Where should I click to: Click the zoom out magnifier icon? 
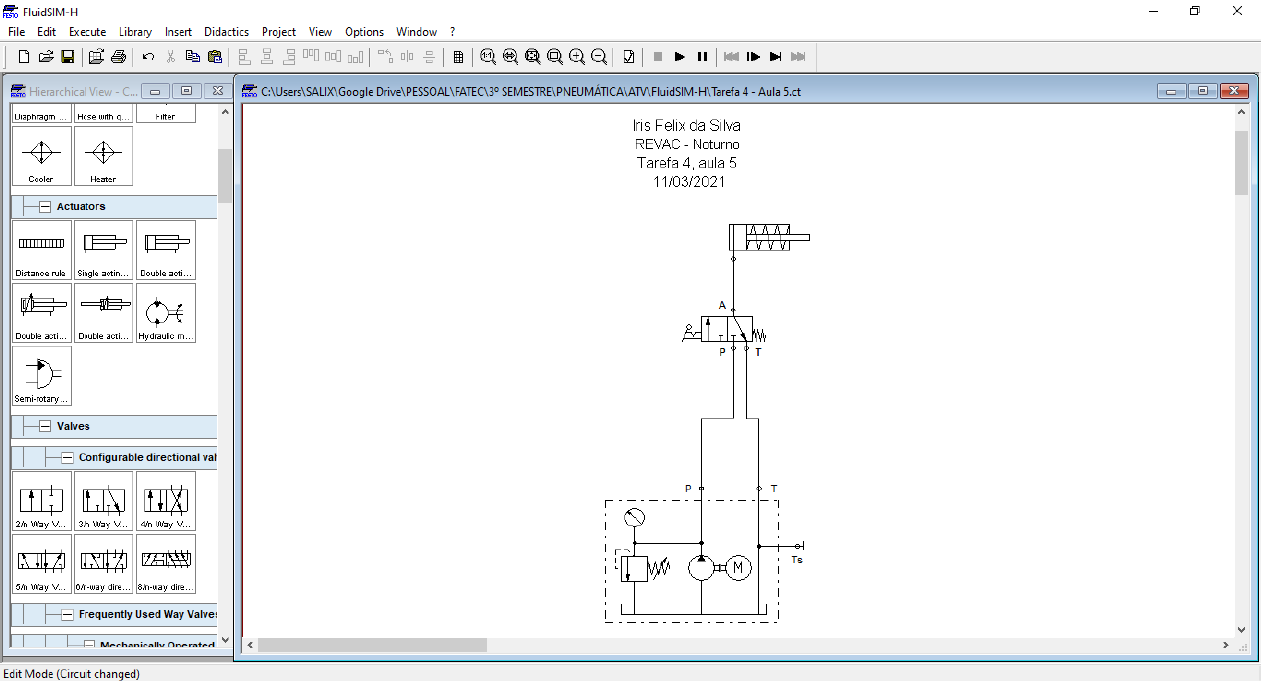click(599, 57)
